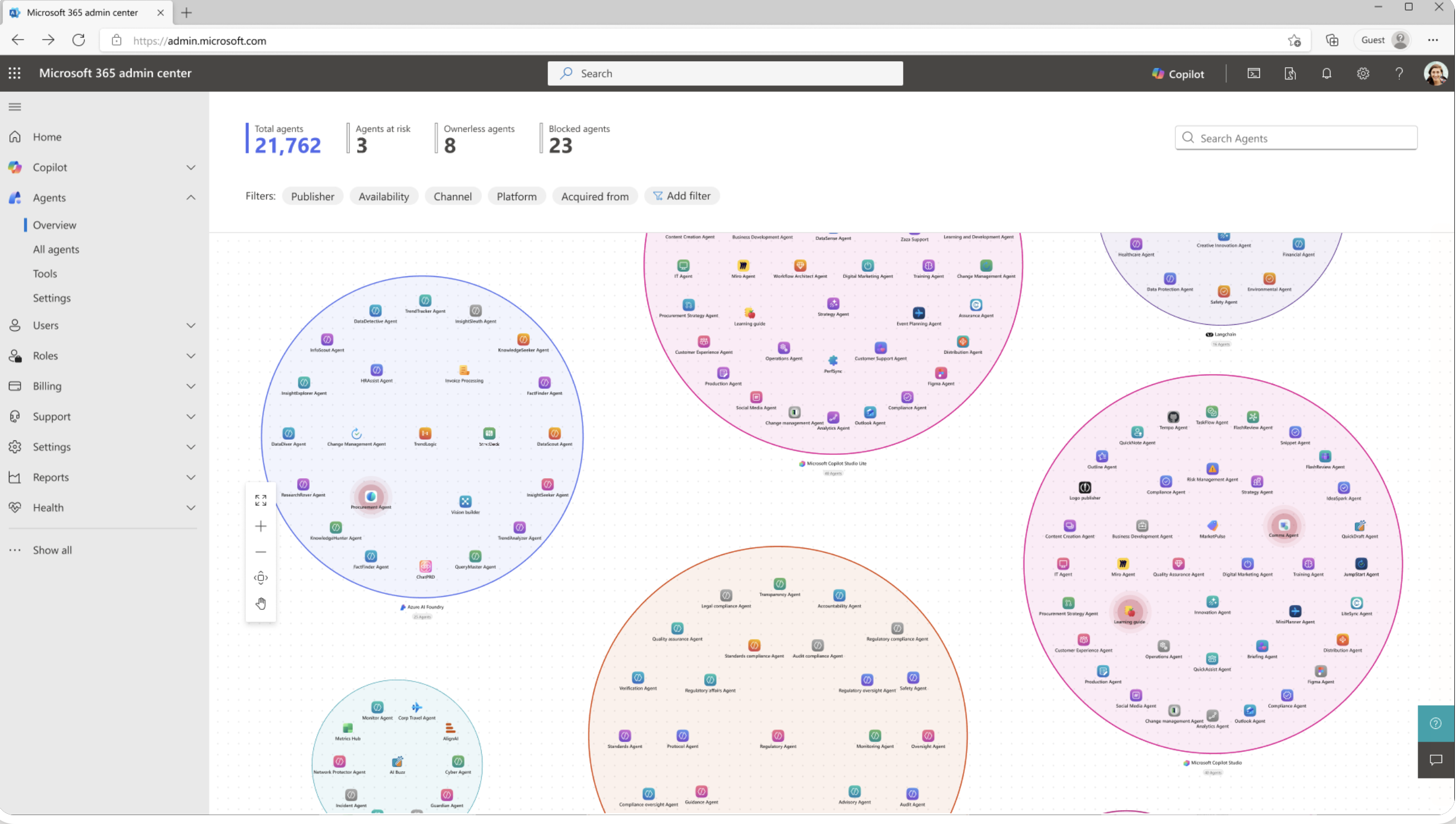Image resolution: width=1456 pixels, height=824 pixels.
Task: Open the Vision builder agent
Action: (466, 502)
